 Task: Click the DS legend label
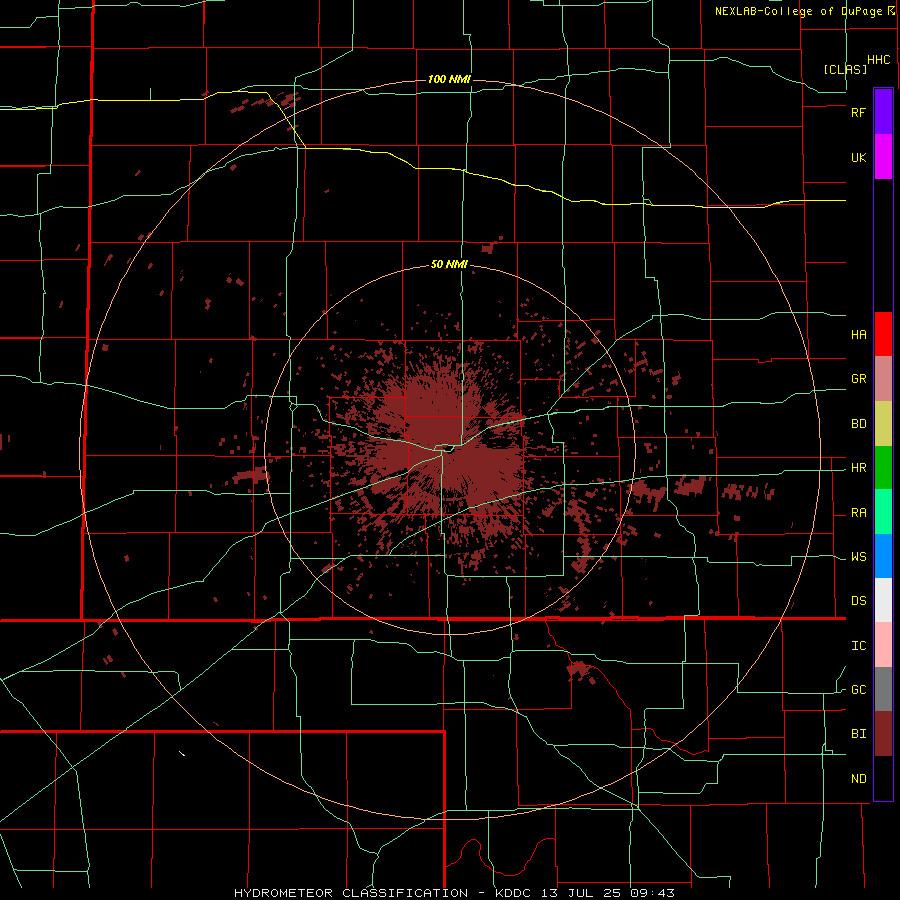(858, 601)
